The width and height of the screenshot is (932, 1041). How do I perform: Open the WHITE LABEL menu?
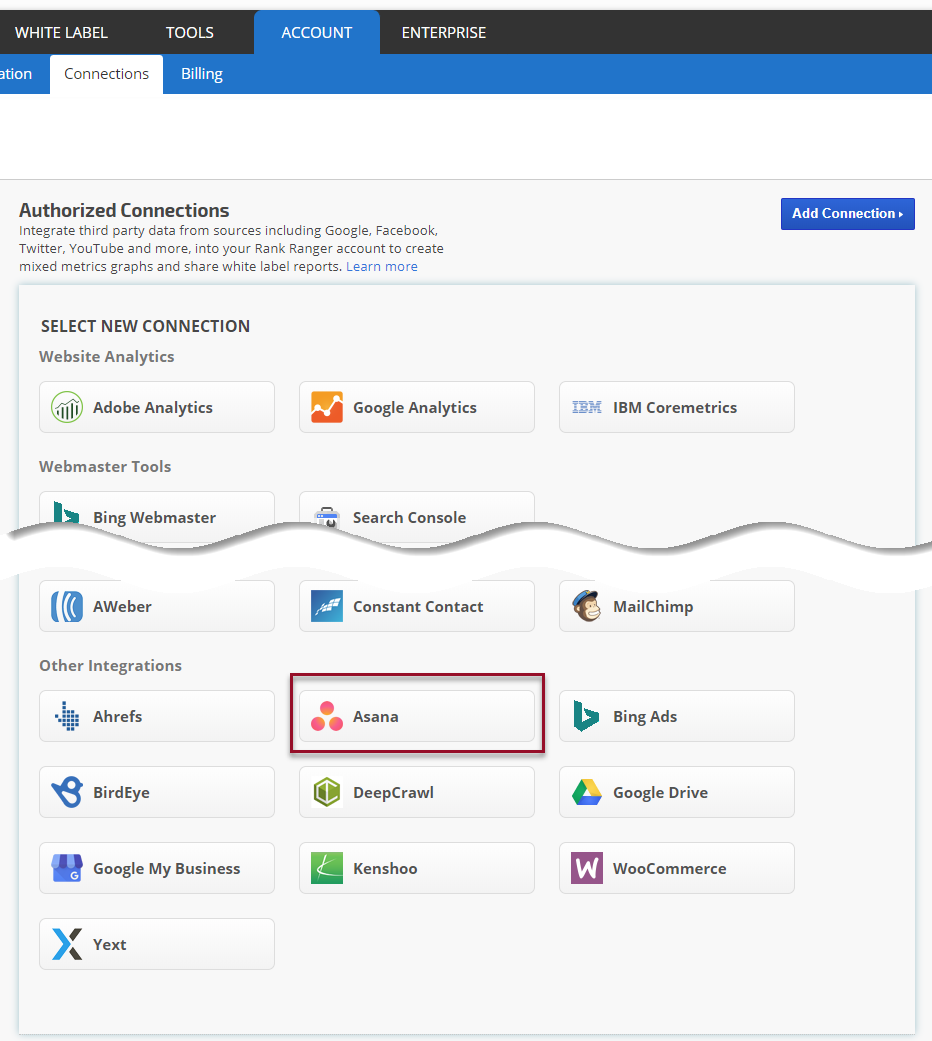click(x=61, y=32)
